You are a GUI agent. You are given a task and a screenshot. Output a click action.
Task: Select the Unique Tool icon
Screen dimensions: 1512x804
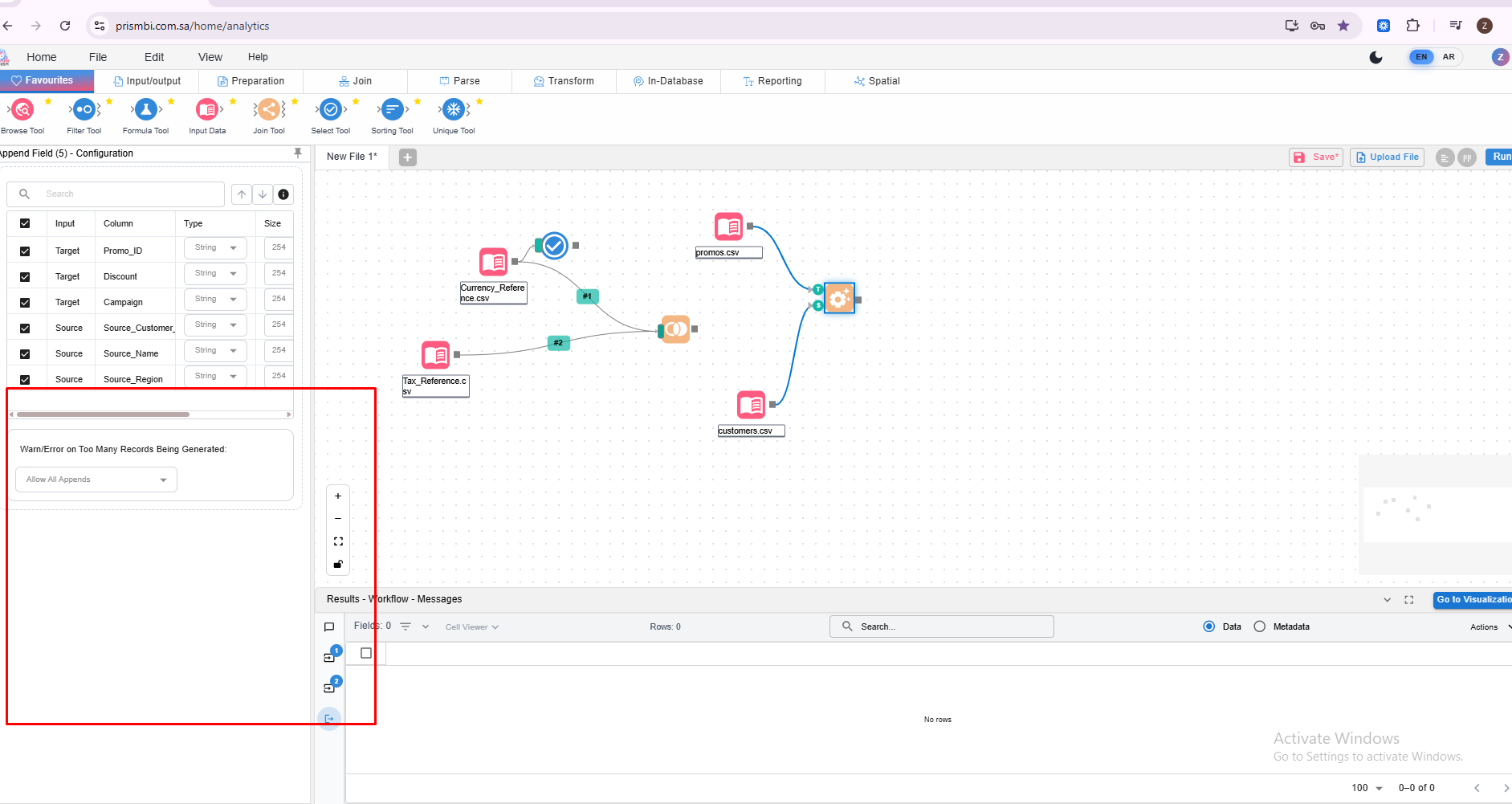[454, 109]
